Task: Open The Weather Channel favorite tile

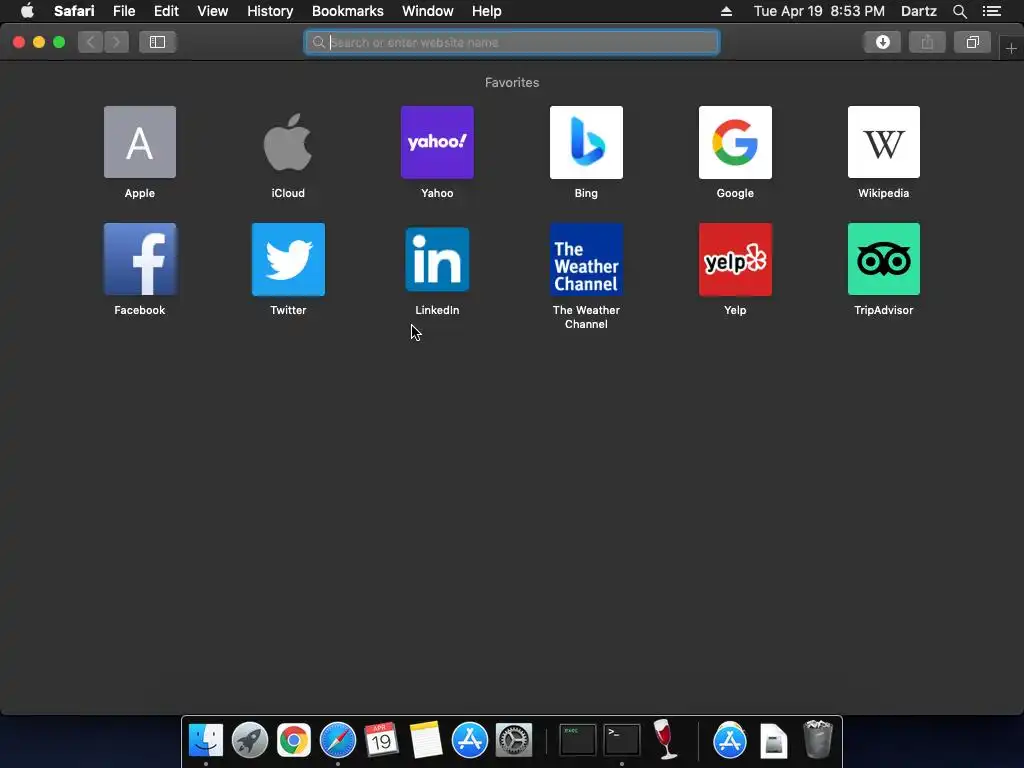Action: (586, 259)
